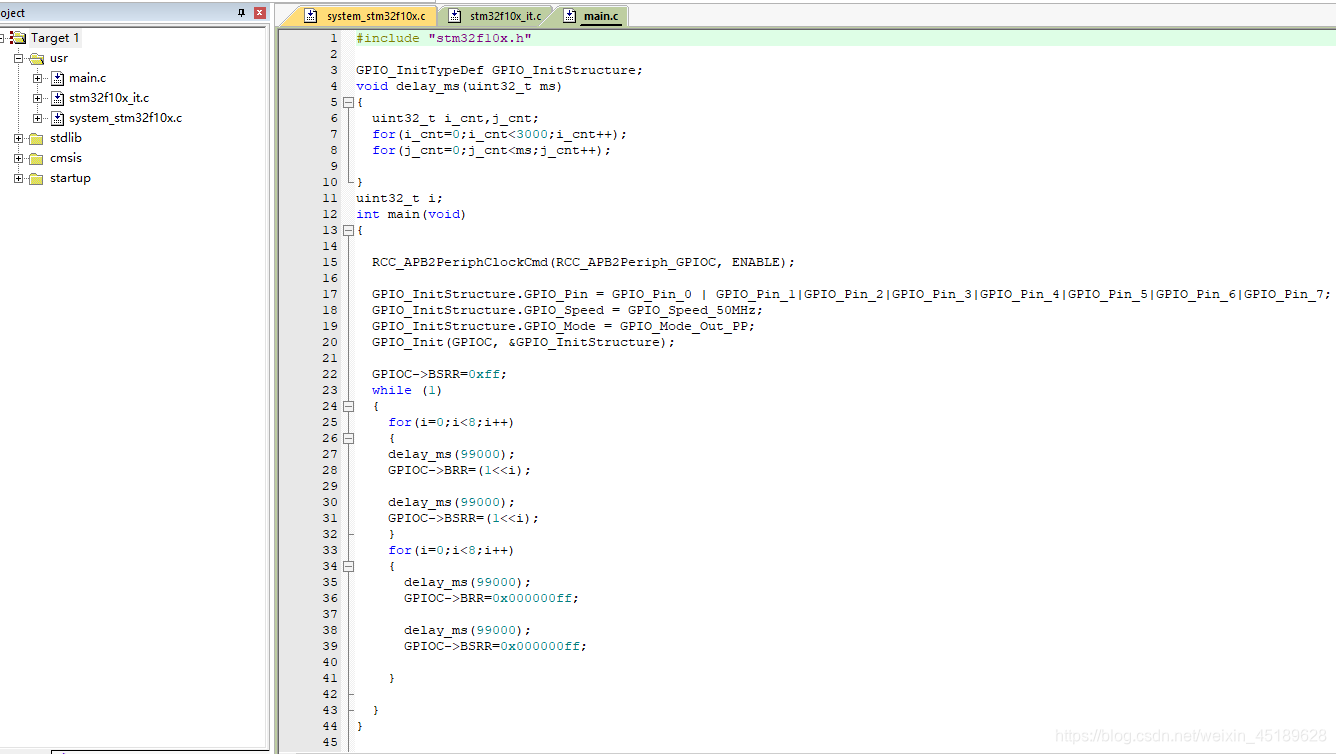Click the file icon on system_stm32f10x.c tab

[x=311, y=16]
